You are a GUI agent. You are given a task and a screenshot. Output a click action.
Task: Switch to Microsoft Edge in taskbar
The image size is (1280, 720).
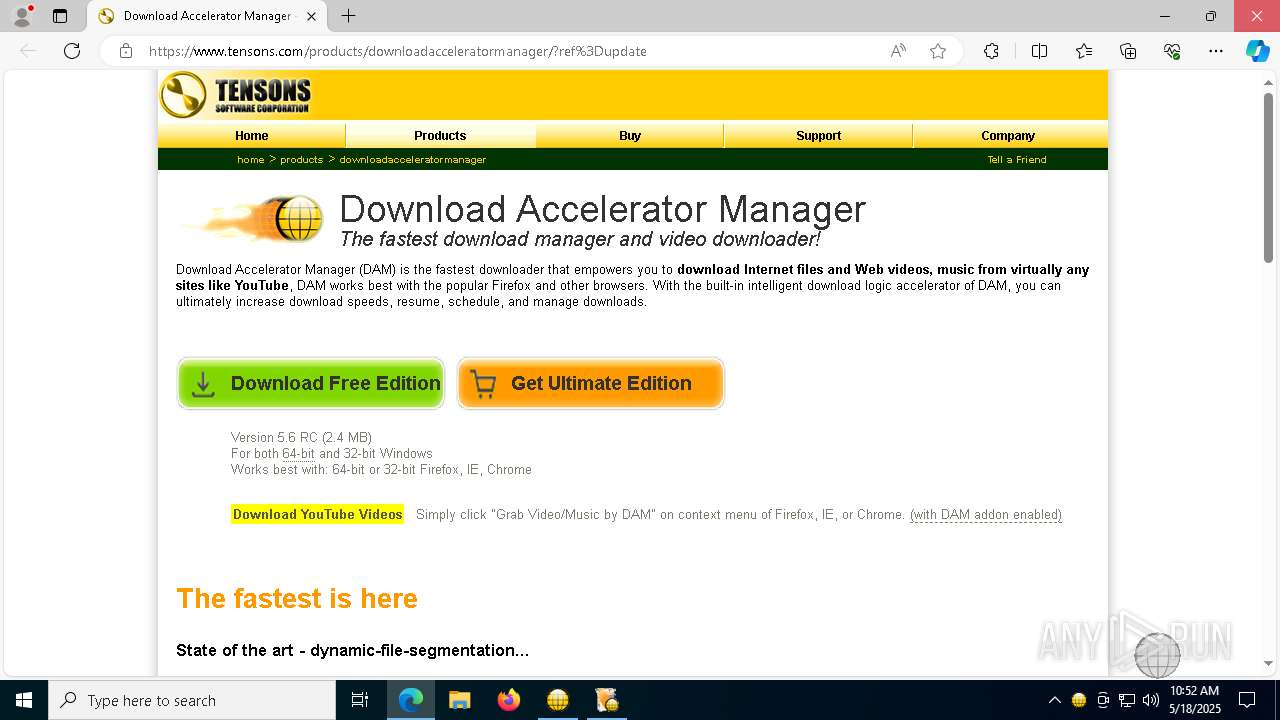(411, 700)
